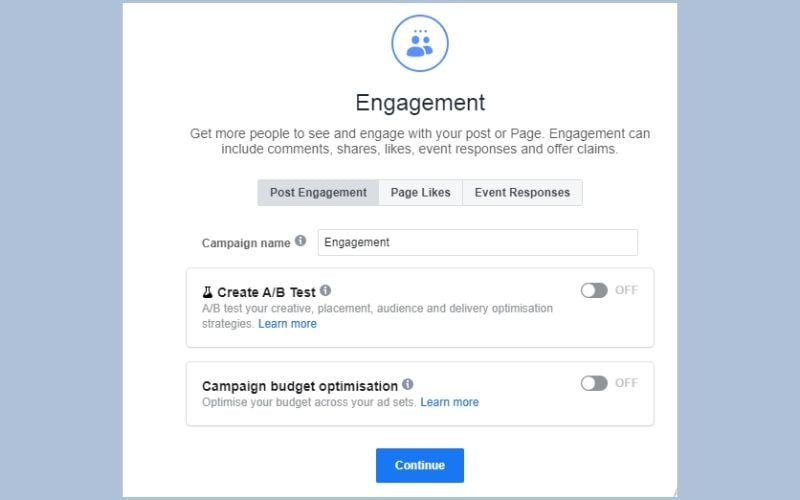This screenshot has width=800, height=500.
Task: Follow Learn more link for budget optimisation
Action: click(449, 402)
